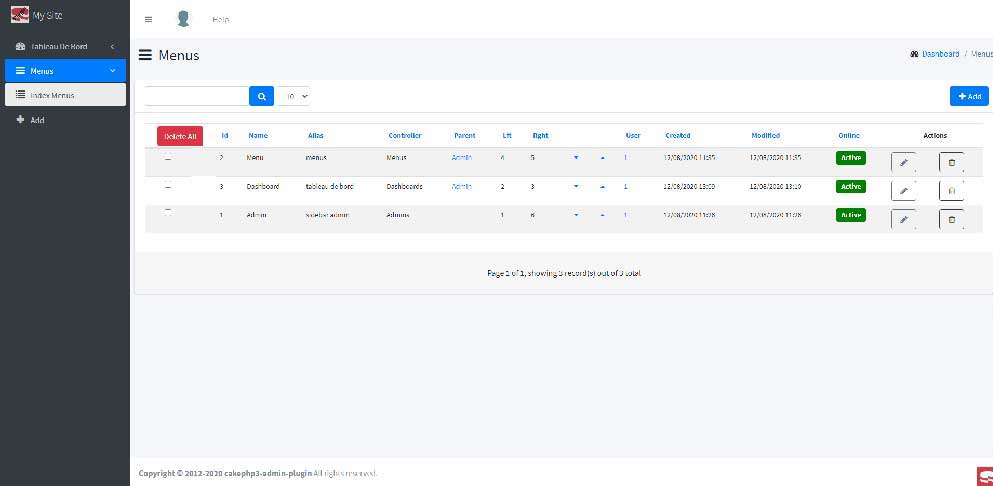Image resolution: width=993 pixels, height=486 pixels.
Task: Select the checkbox for the Menu row
Action: (167, 158)
